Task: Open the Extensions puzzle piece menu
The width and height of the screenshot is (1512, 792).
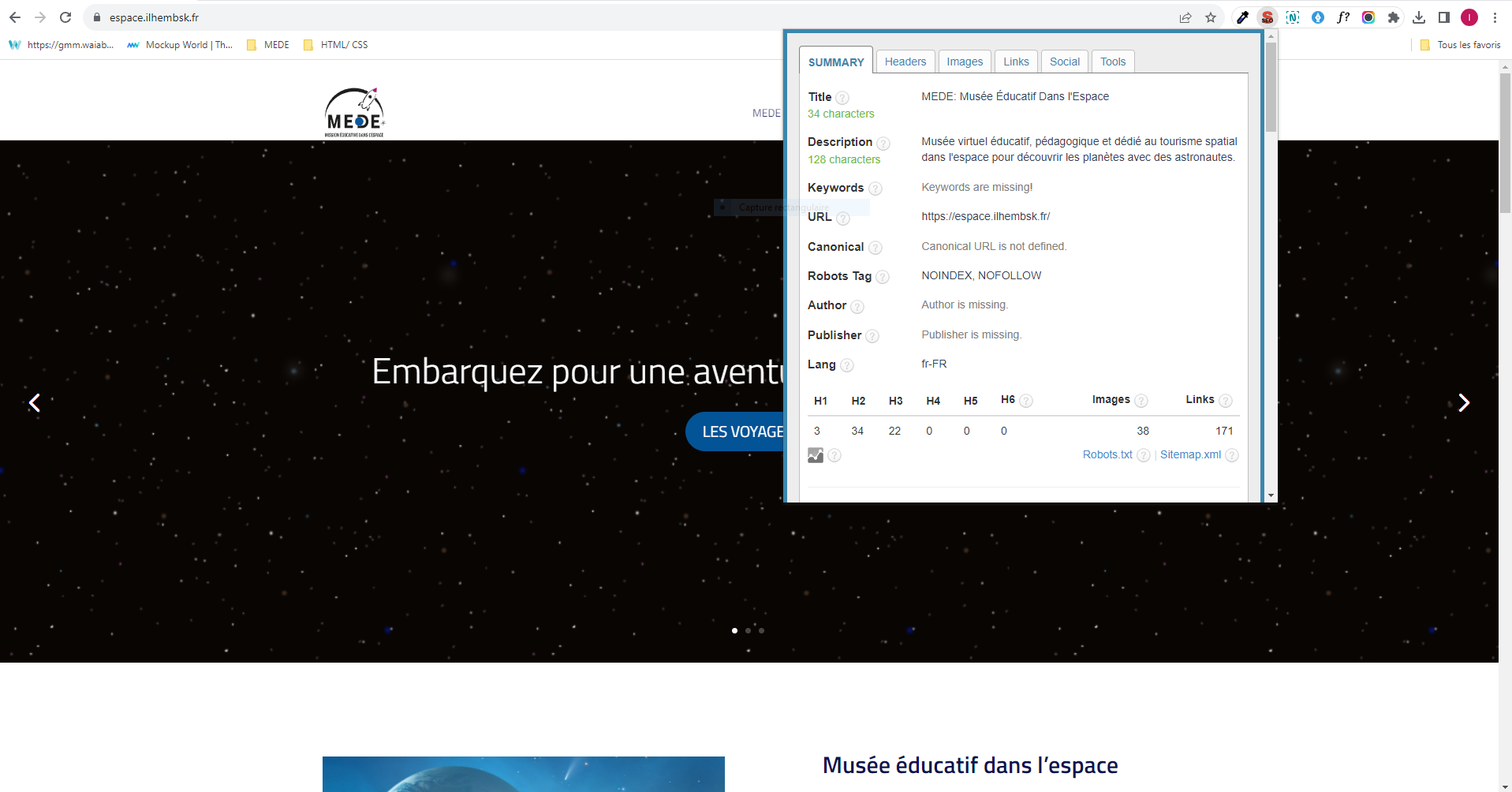Action: [x=1394, y=17]
